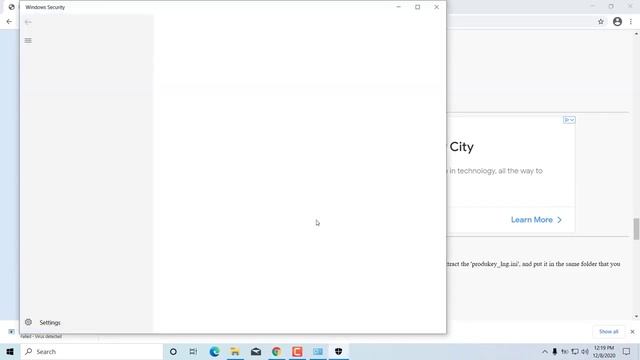Screen dimensions: 640x360
Task: Open the AdChoices icon on the ad
Action: pyautogui.click(x=569, y=120)
